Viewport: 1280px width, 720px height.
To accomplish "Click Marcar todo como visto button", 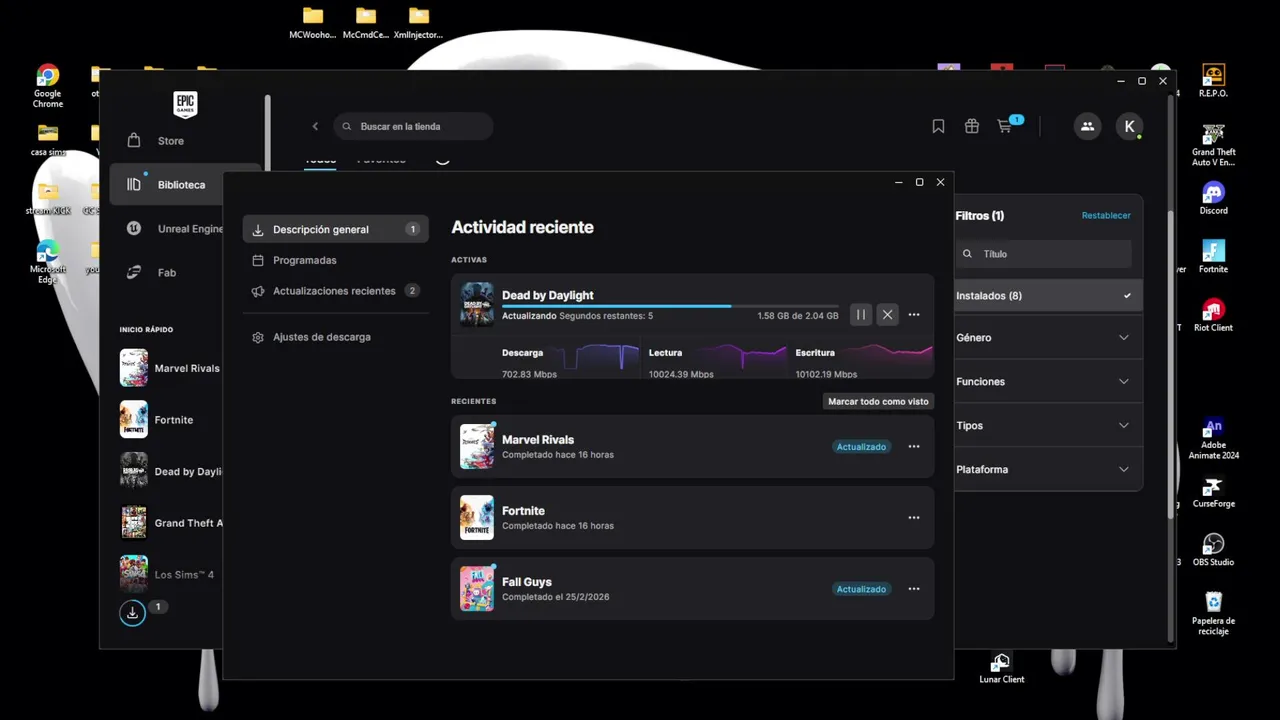I will point(878,401).
